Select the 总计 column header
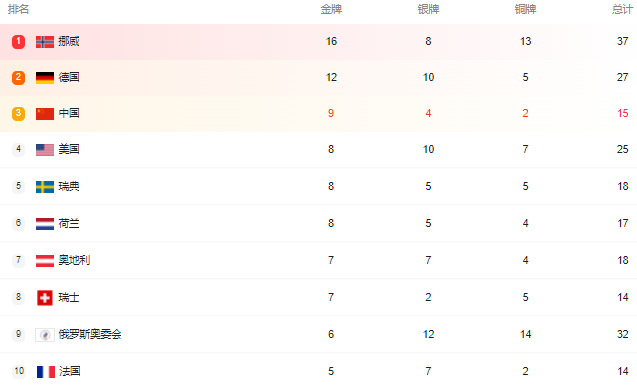Screen dimensions: 637x385 [622, 9]
